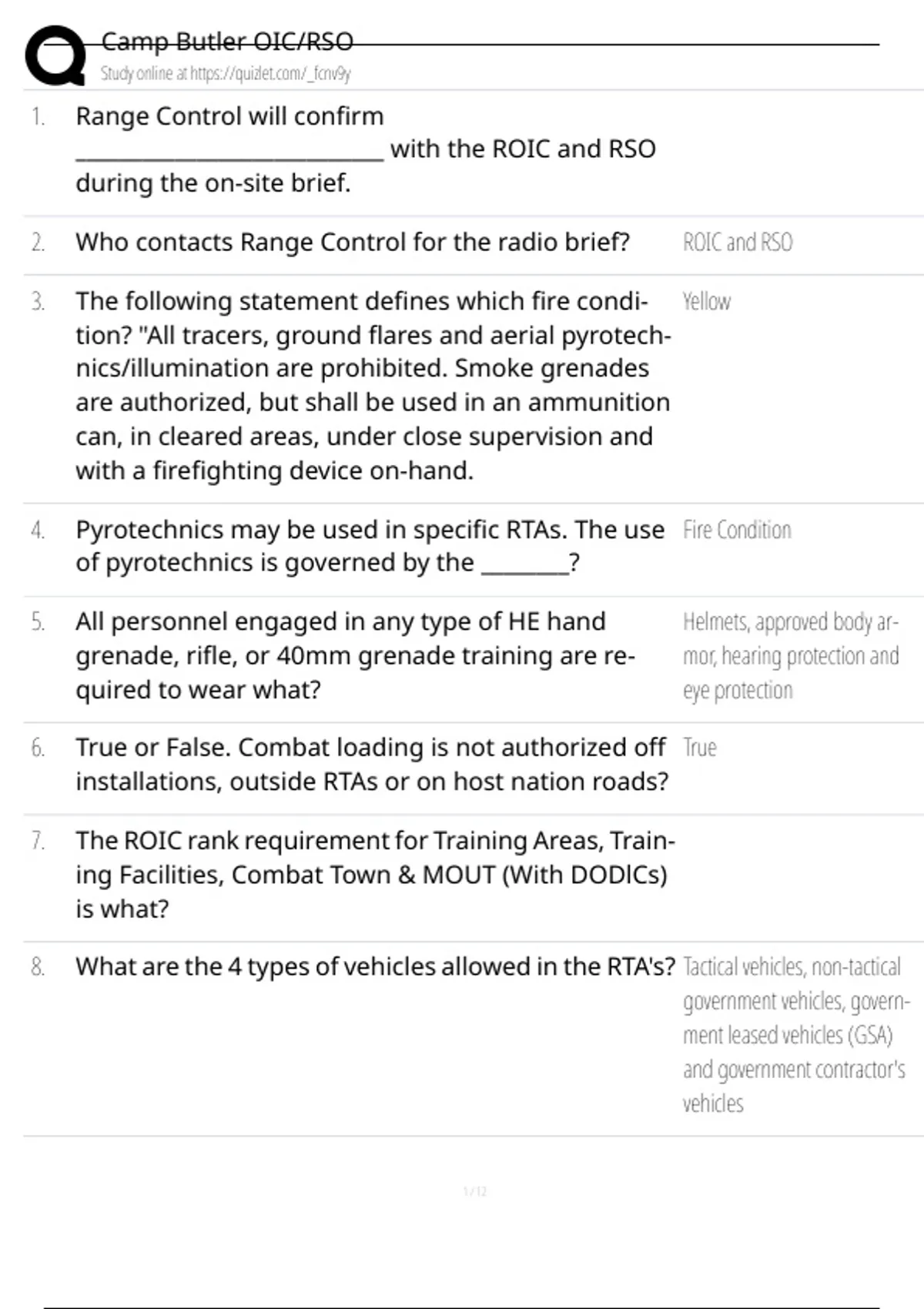Image resolution: width=924 pixels, height=1309 pixels.
Task: Click the blank line in question 1
Action: pos(229,152)
